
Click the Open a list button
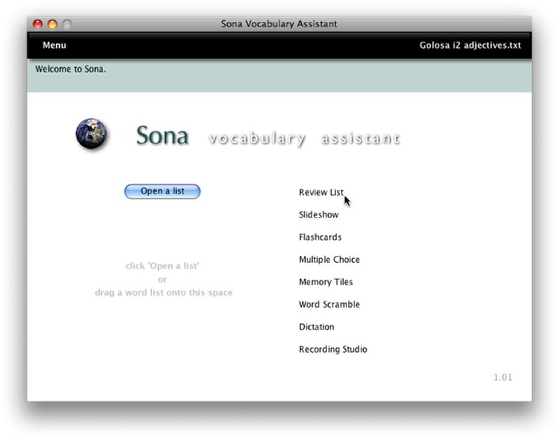coord(162,191)
